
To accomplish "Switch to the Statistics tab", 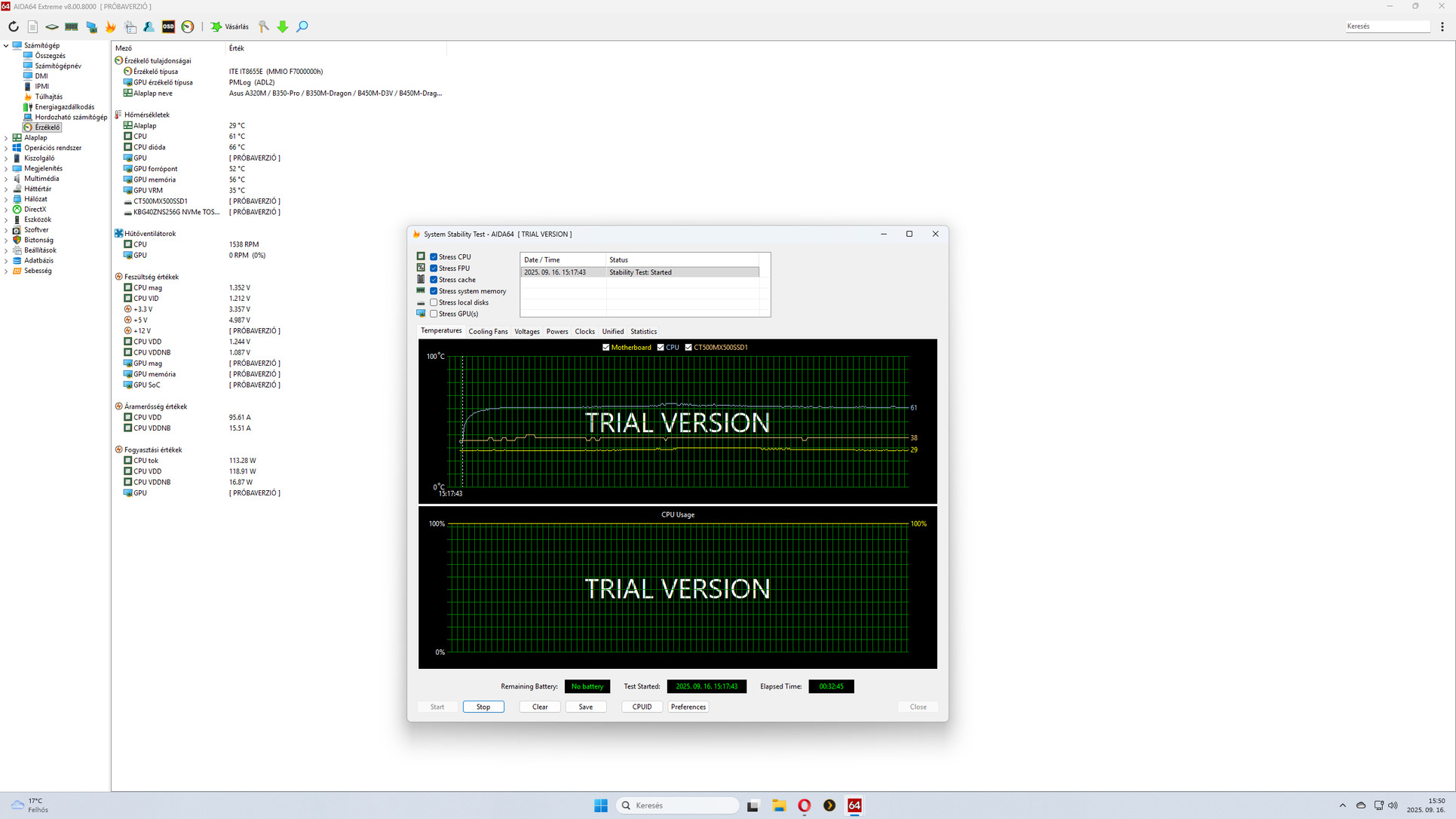I will click(643, 332).
